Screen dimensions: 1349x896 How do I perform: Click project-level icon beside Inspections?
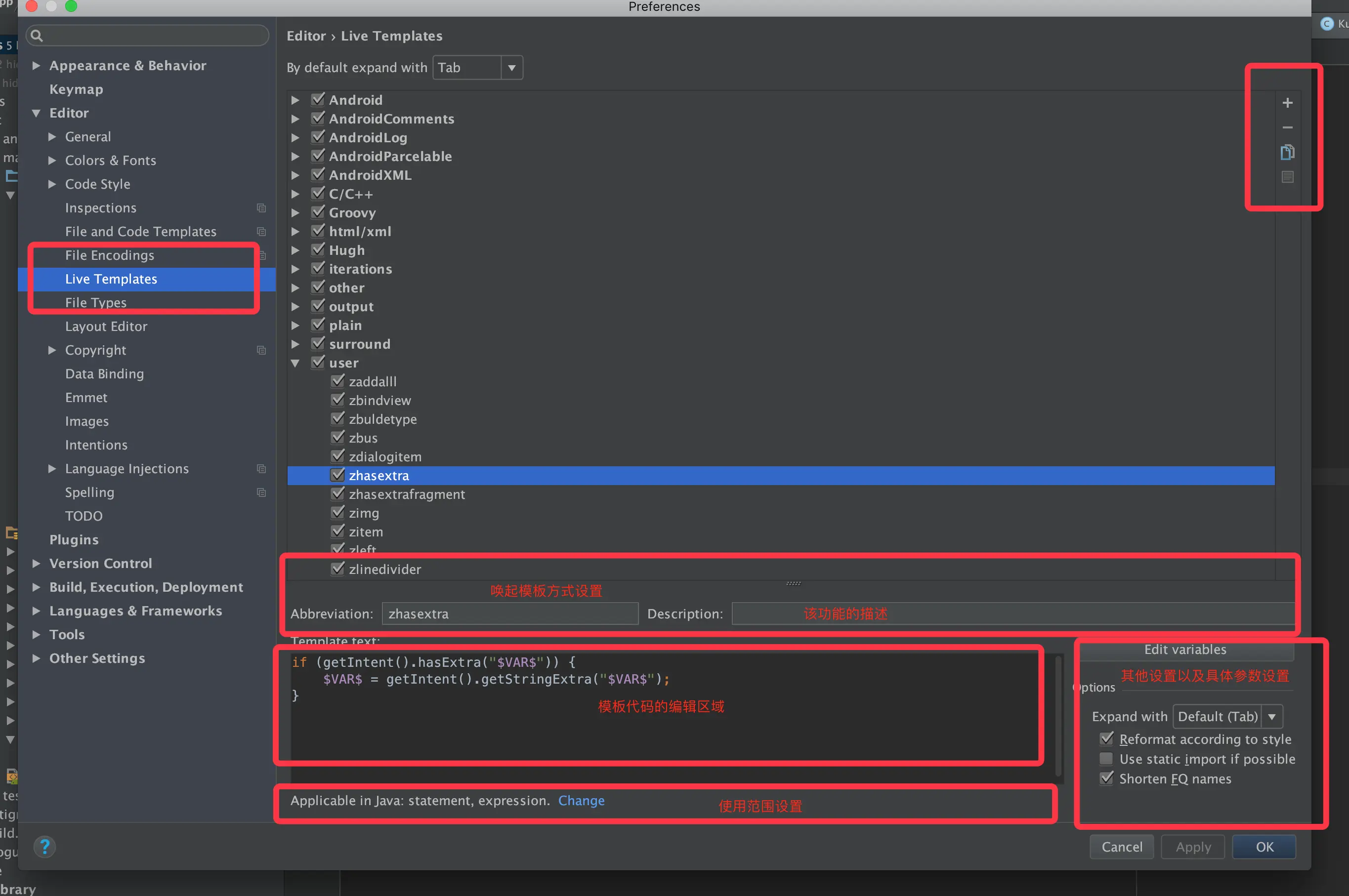[261, 208]
